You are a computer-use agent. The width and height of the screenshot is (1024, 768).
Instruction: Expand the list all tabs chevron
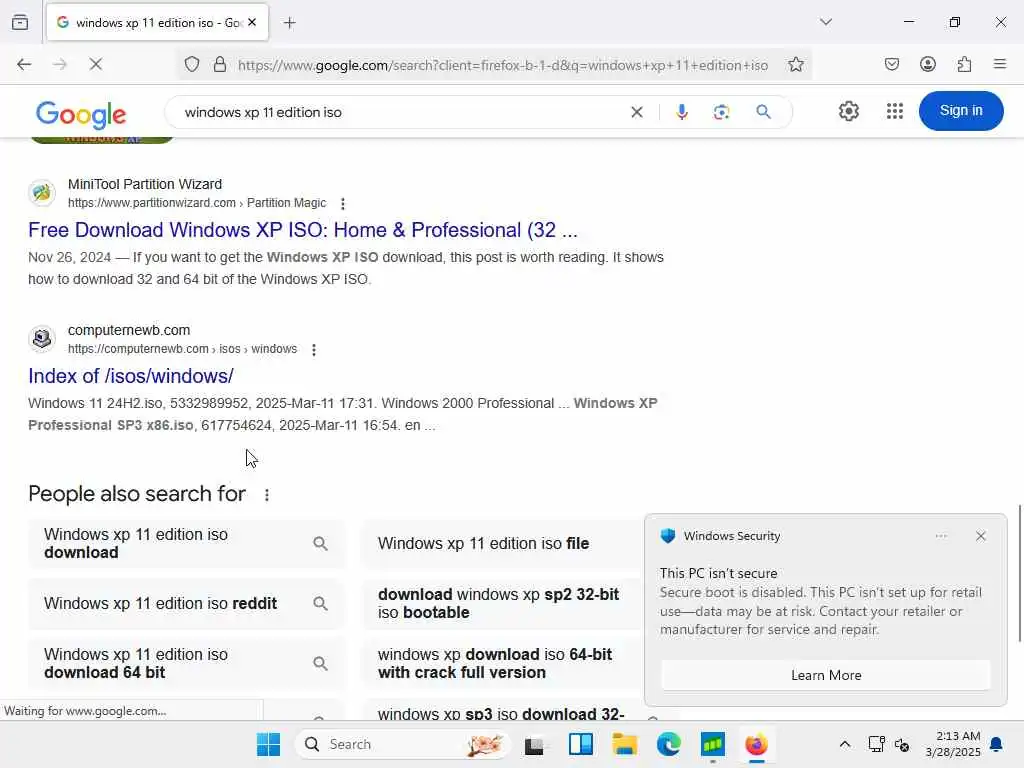click(825, 22)
